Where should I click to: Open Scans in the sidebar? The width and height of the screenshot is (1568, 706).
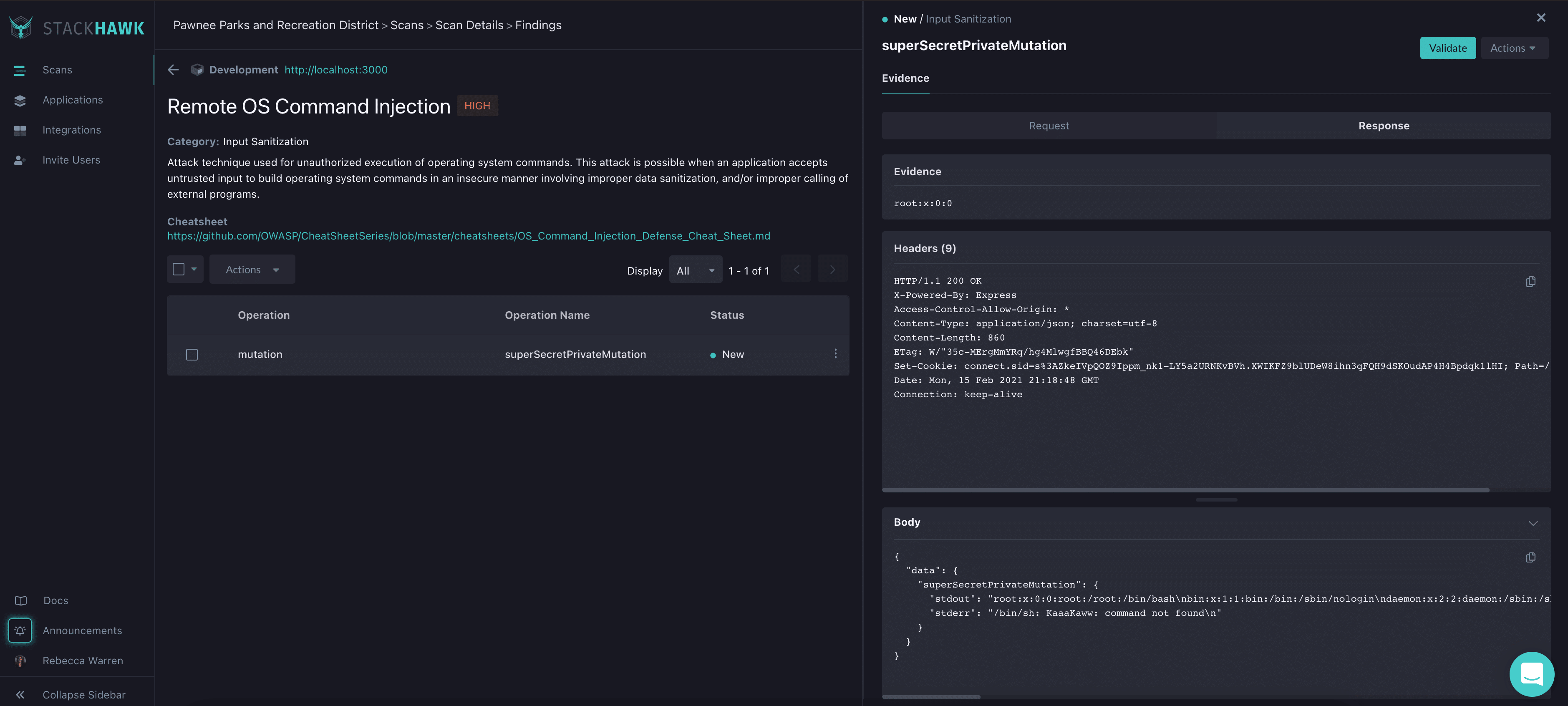point(57,70)
